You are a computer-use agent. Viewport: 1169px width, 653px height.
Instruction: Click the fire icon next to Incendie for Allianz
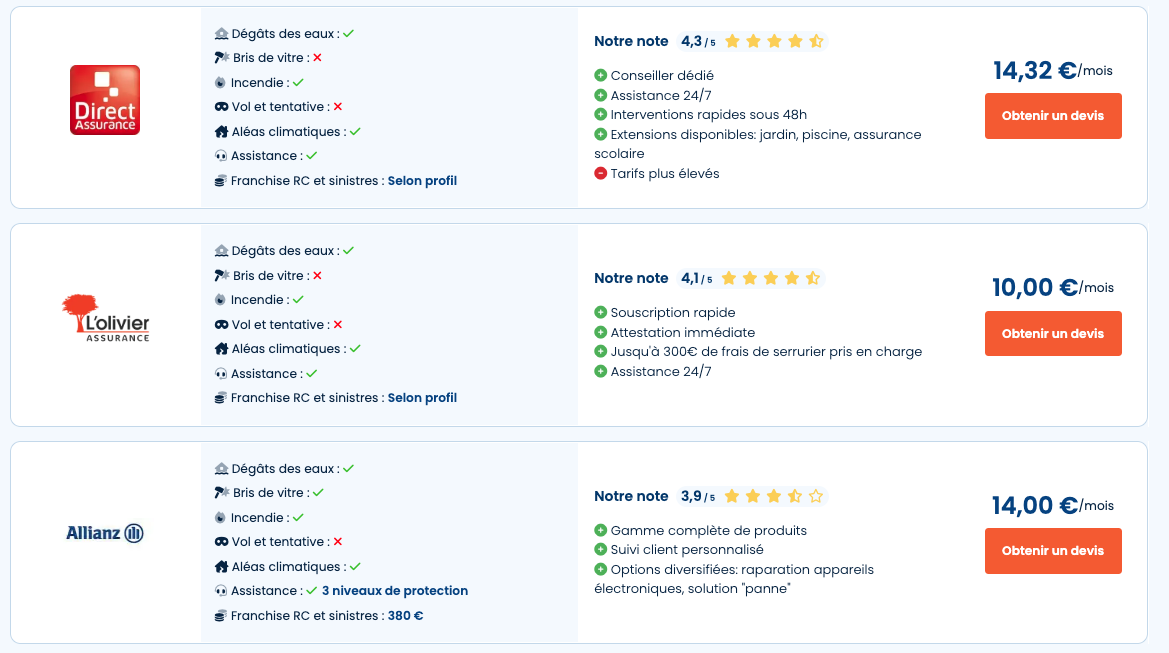coord(221,517)
